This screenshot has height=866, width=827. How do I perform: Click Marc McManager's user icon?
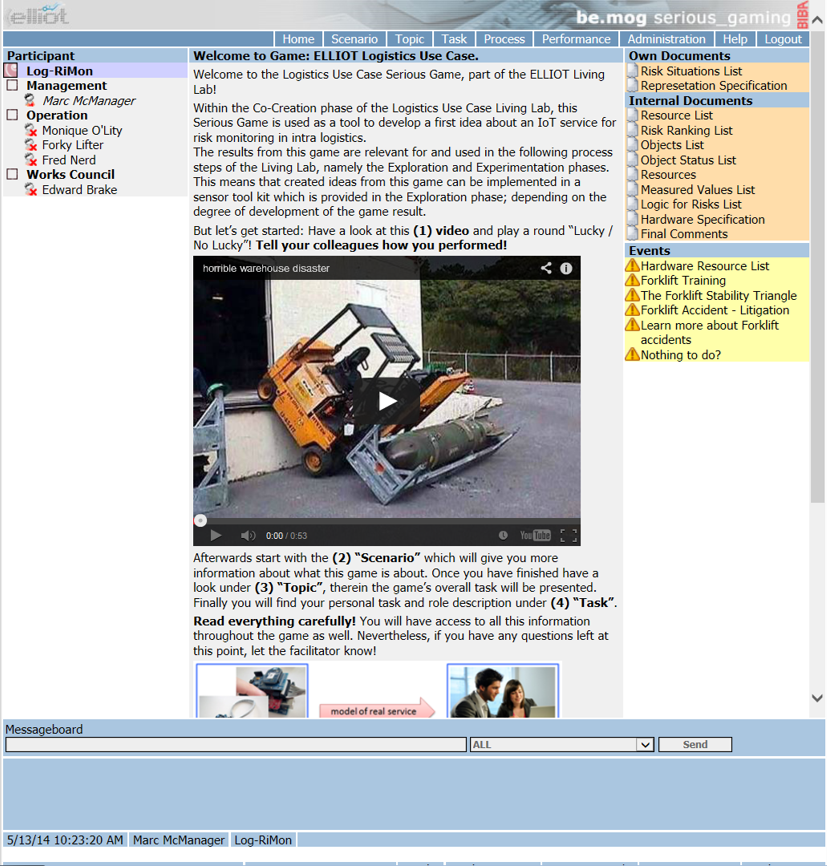pyautogui.click(x=31, y=101)
